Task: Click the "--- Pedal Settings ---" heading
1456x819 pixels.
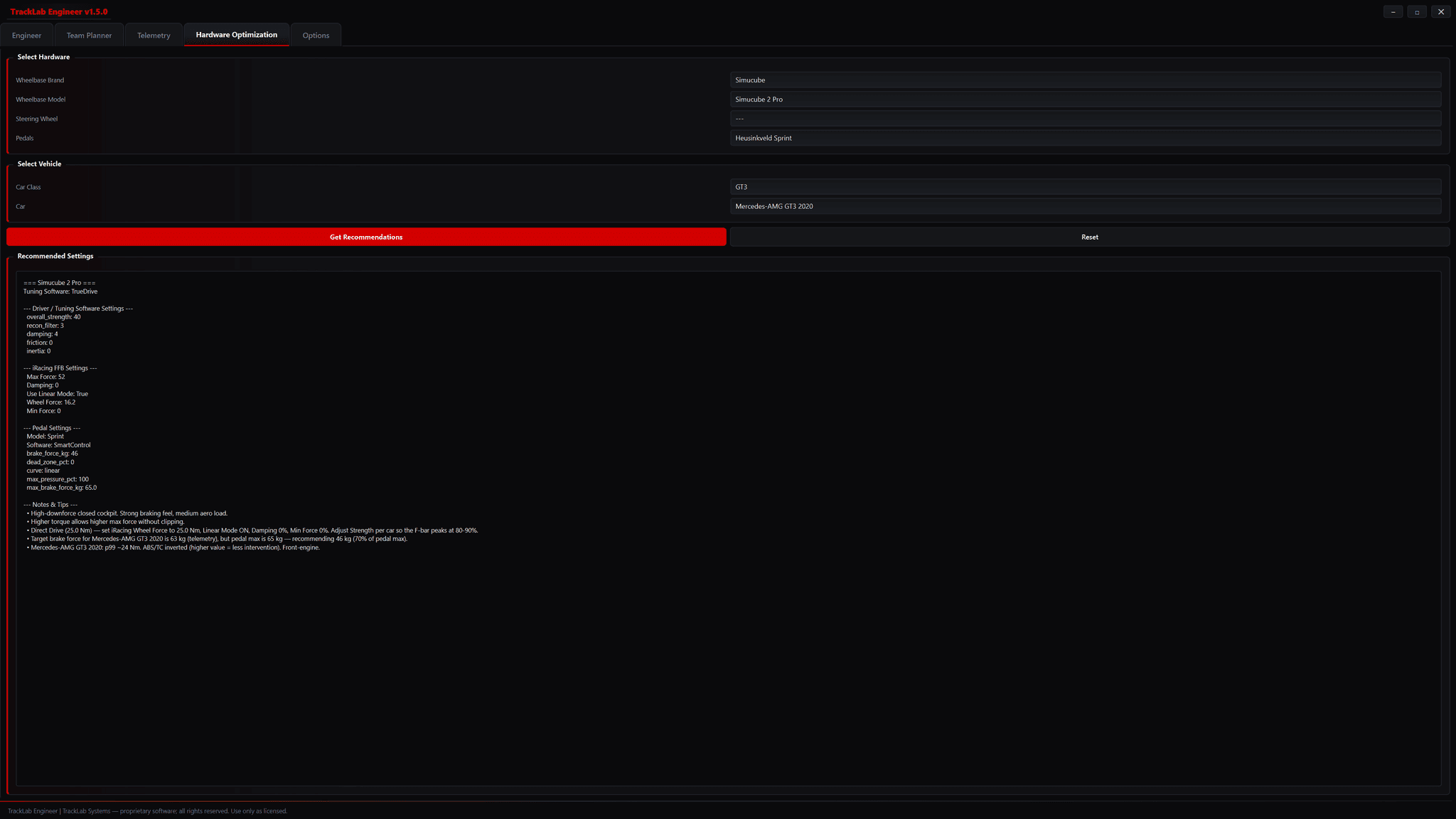Action: (x=52, y=428)
